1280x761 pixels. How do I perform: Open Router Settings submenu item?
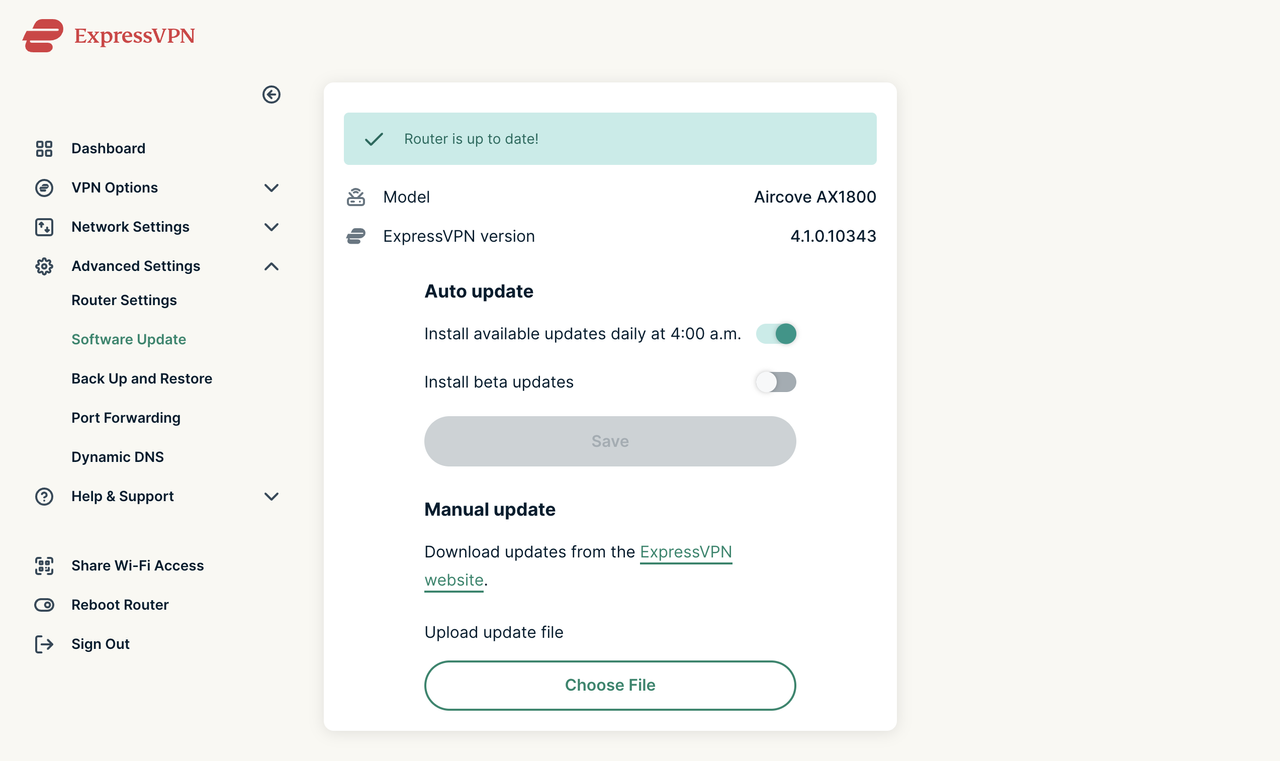(x=124, y=300)
